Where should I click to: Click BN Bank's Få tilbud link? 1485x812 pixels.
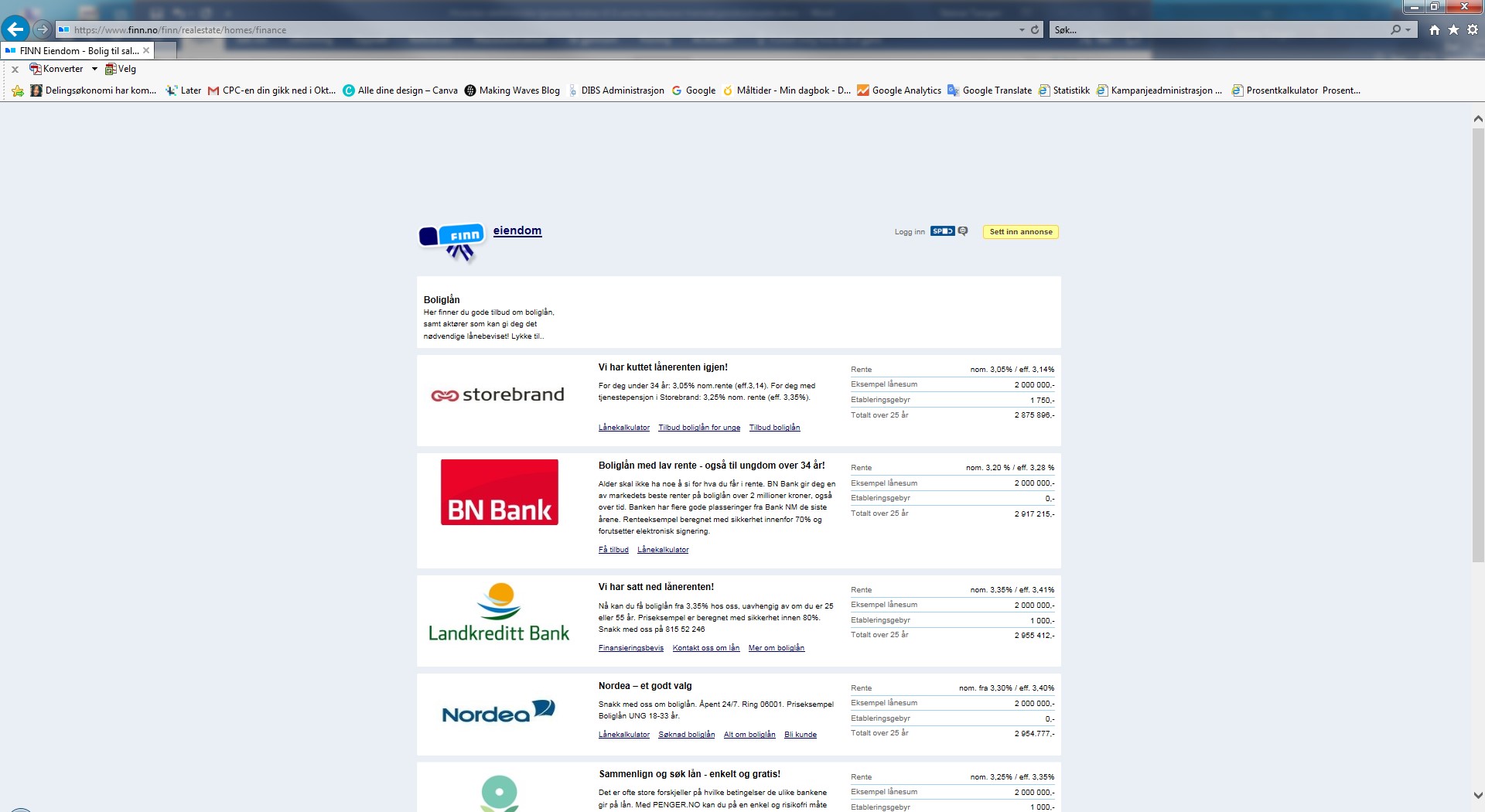[x=613, y=550]
